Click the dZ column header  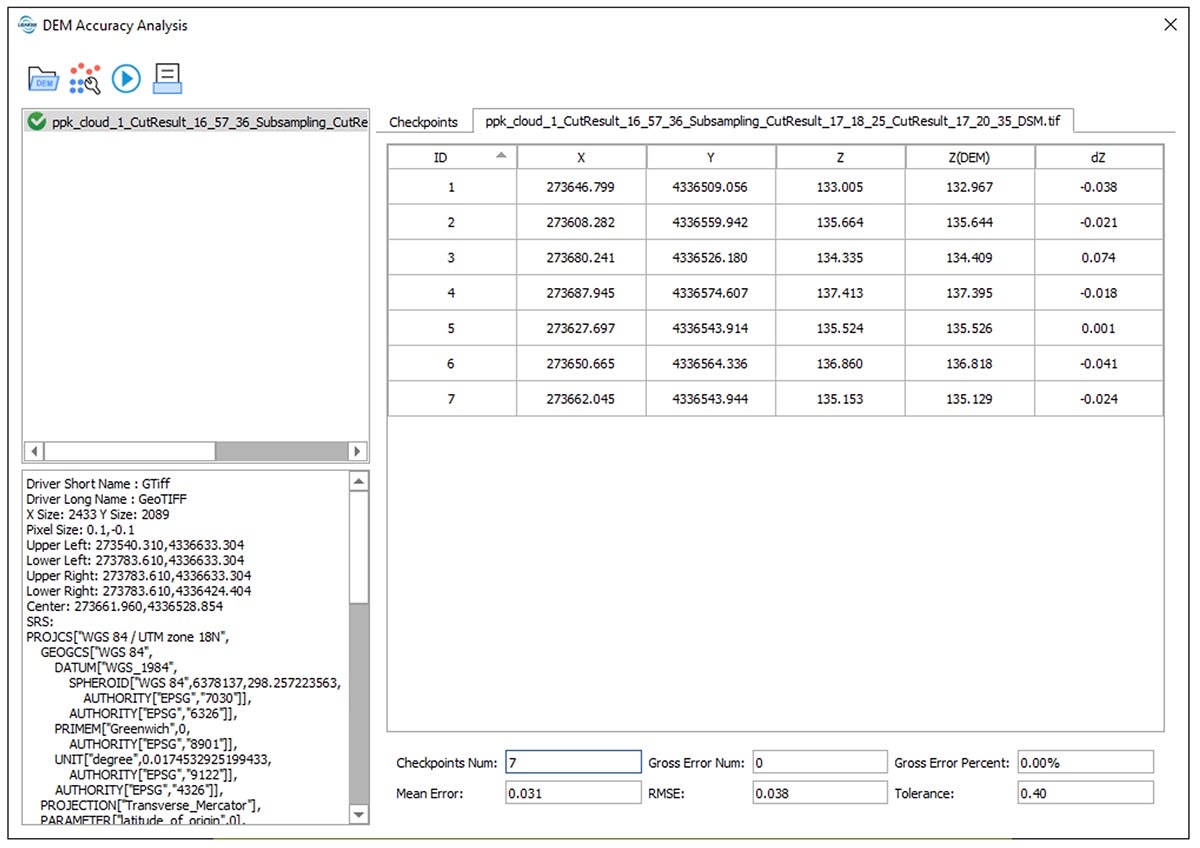[x=1098, y=158]
